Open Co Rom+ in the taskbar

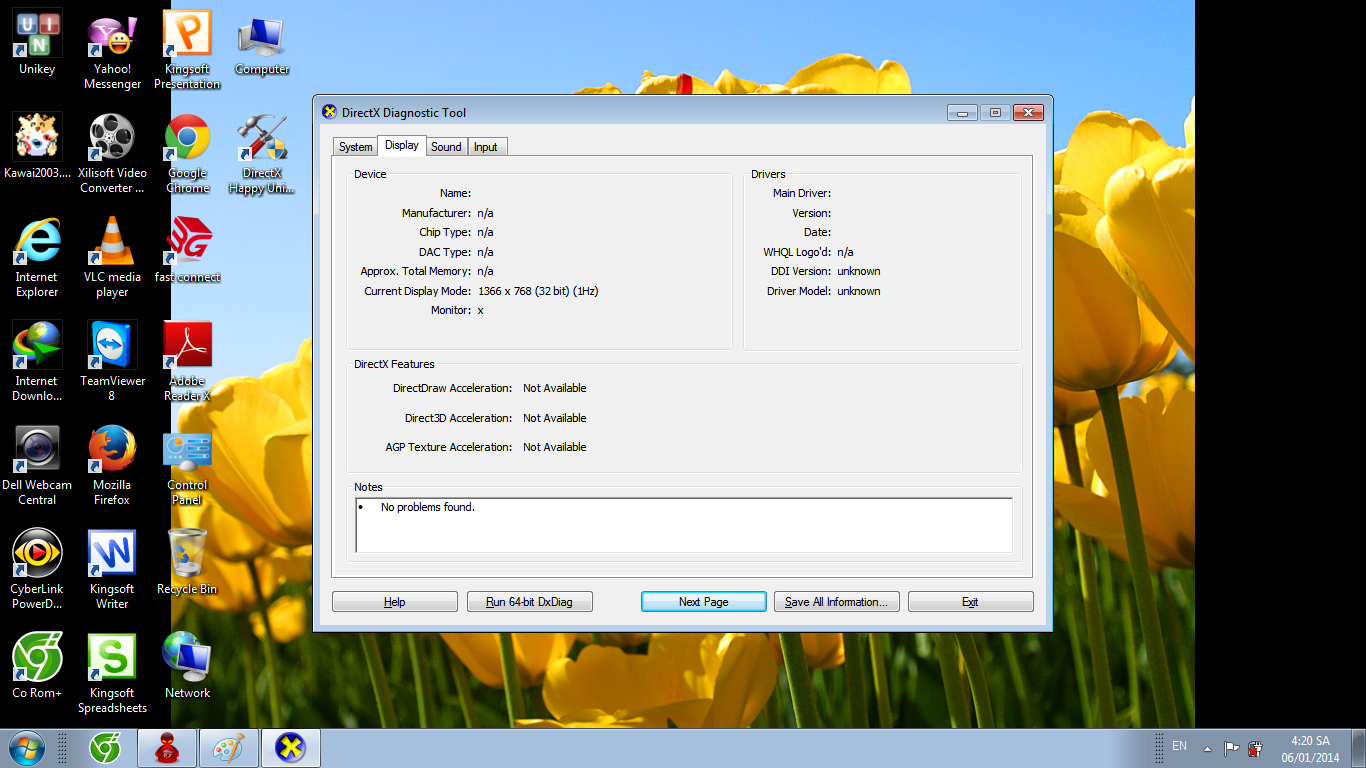(105, 748)
